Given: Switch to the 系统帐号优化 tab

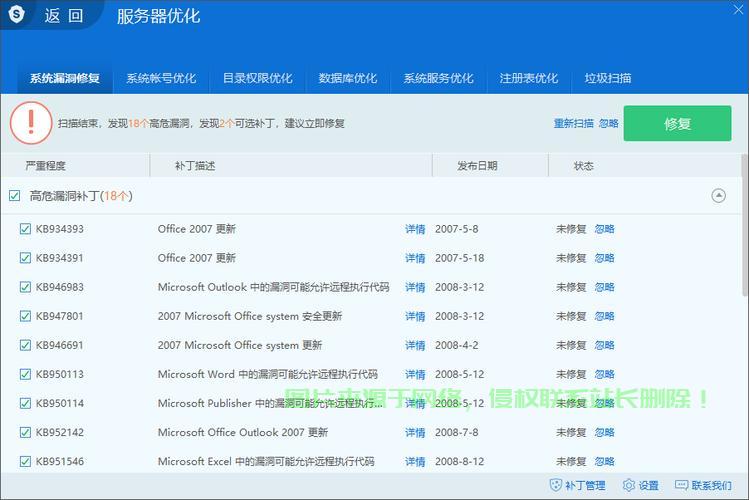Looking at the screenshot, I should point(161,78).
